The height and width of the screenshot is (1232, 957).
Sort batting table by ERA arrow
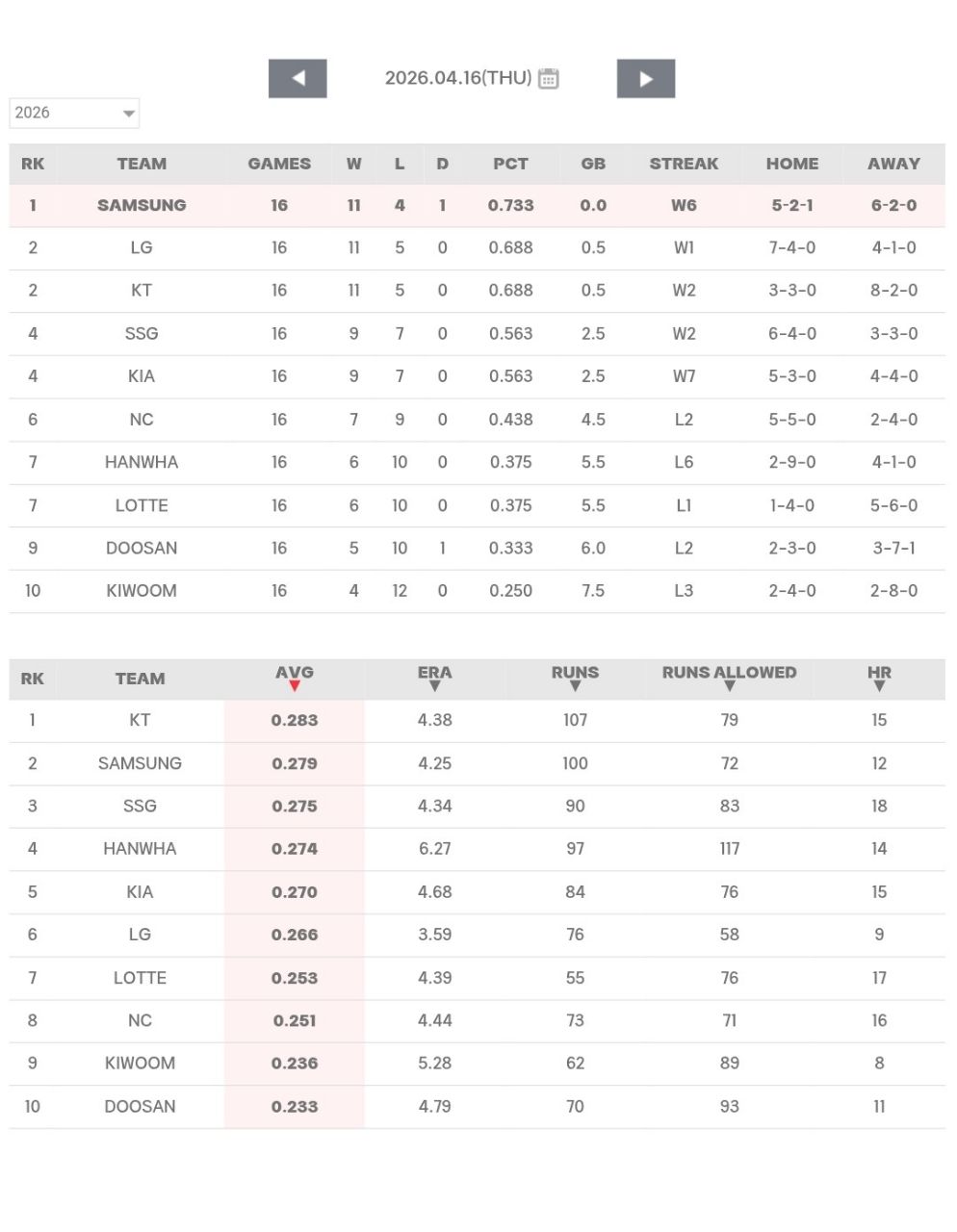pos(435,685)
